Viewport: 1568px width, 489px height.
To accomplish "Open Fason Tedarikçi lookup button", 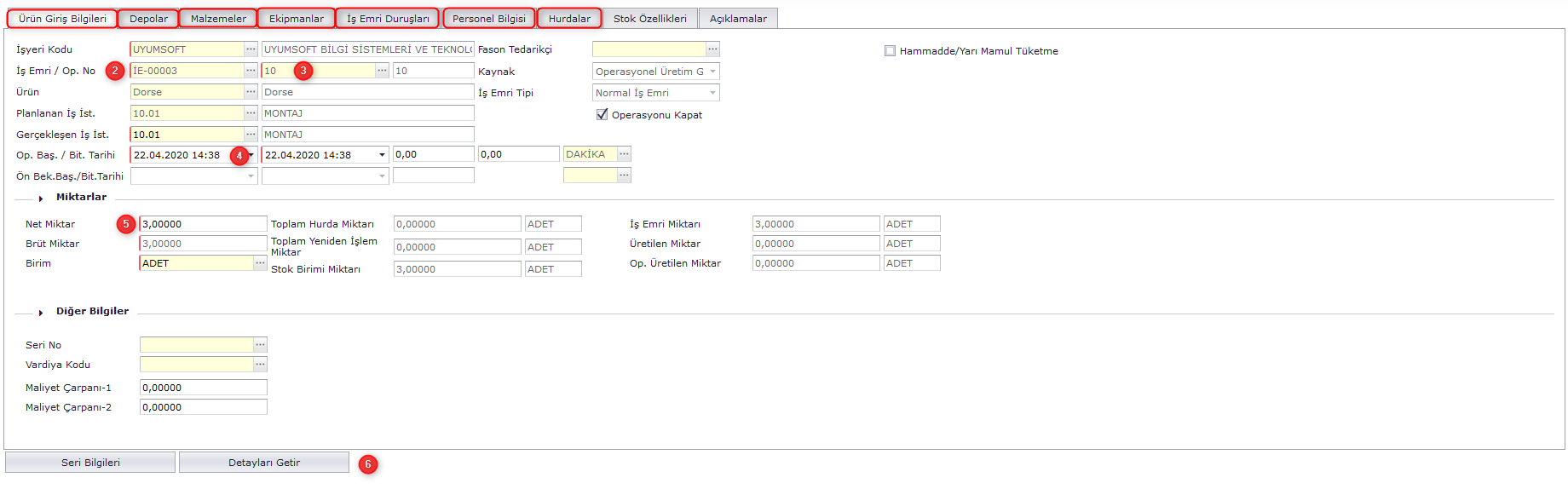I will pyautogui.click(x=712, y=49).
